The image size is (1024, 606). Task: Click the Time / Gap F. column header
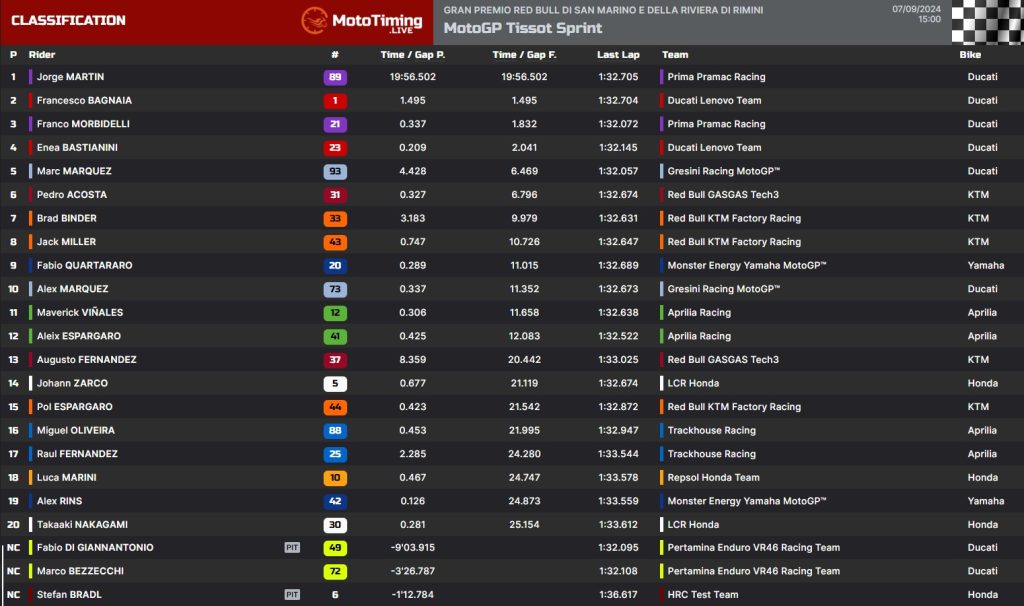pyautogui.click(x=524, y=55)
